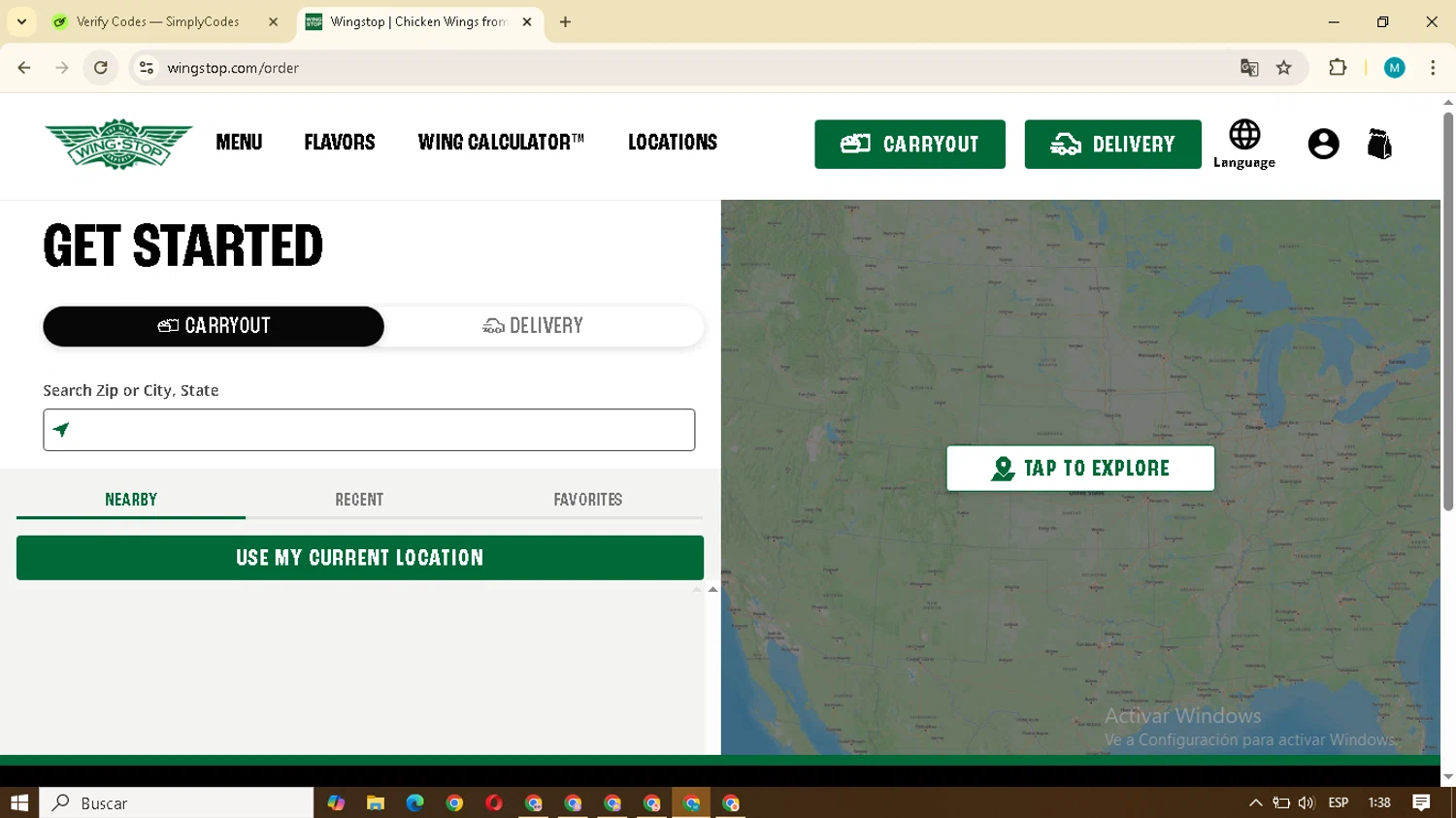1456x818 pixels.
Task: Open the shopping bag icon
Action: 1379,144
